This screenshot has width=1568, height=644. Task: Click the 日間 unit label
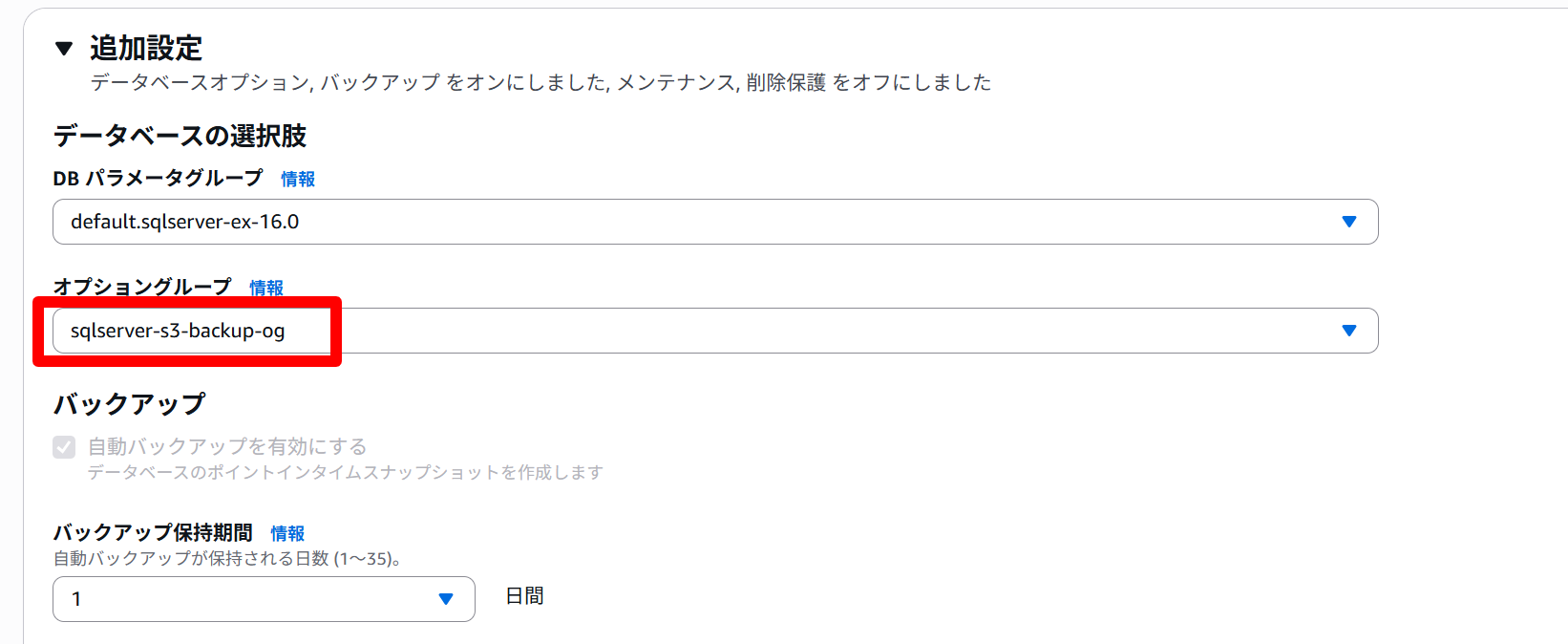click(524, 596)
